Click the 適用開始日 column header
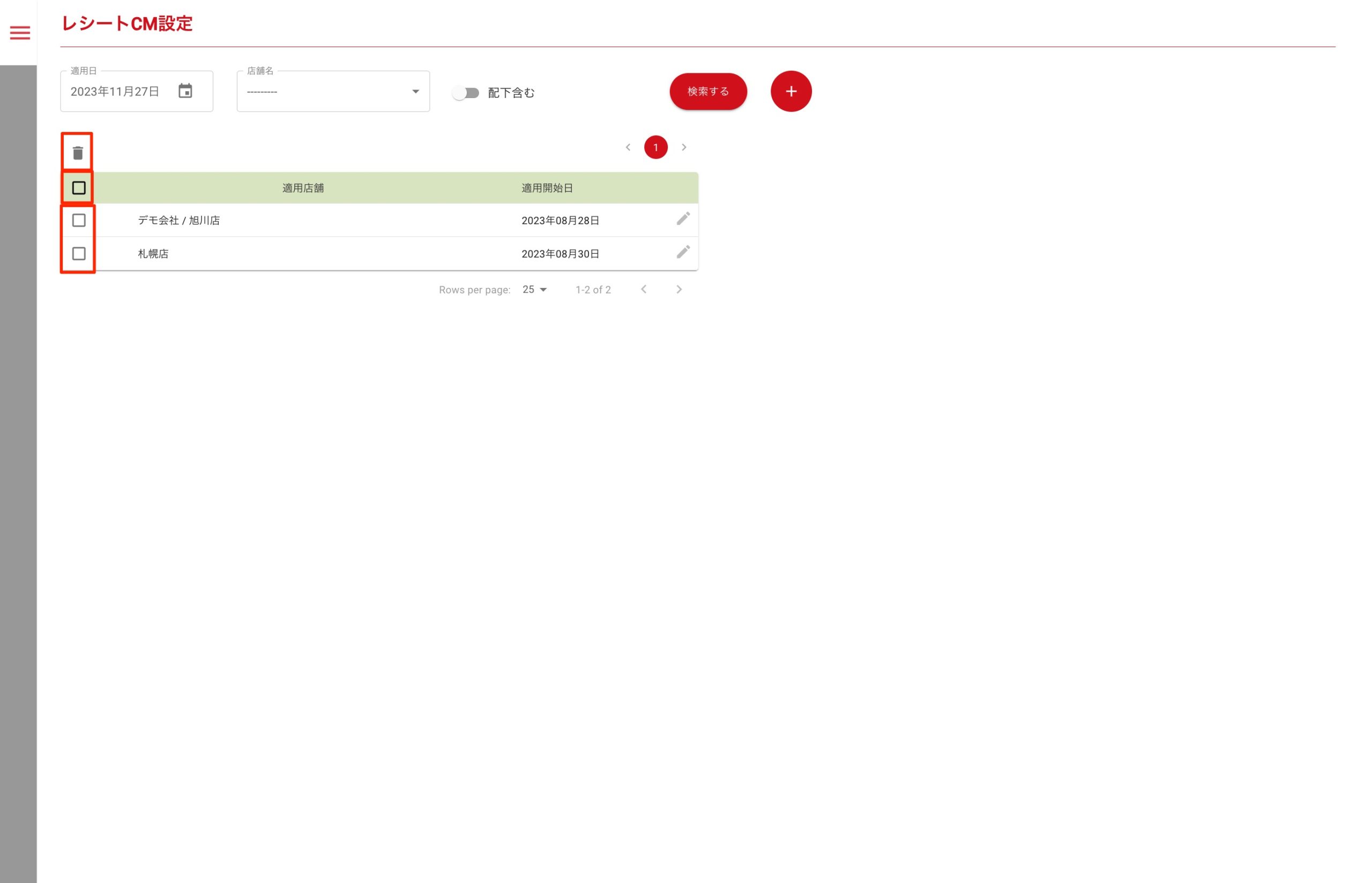This screenshot has width=1372, height=883. point(547,188)
